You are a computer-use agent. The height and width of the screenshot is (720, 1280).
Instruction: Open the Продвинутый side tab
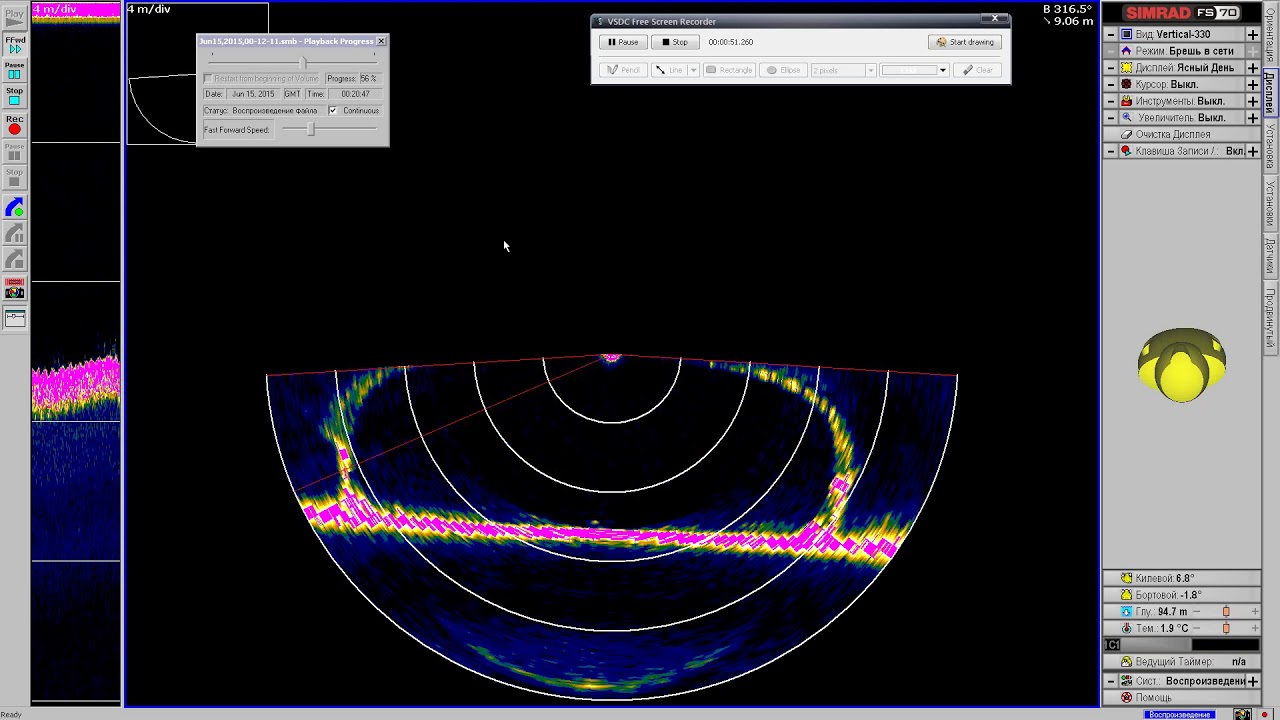1270,318
